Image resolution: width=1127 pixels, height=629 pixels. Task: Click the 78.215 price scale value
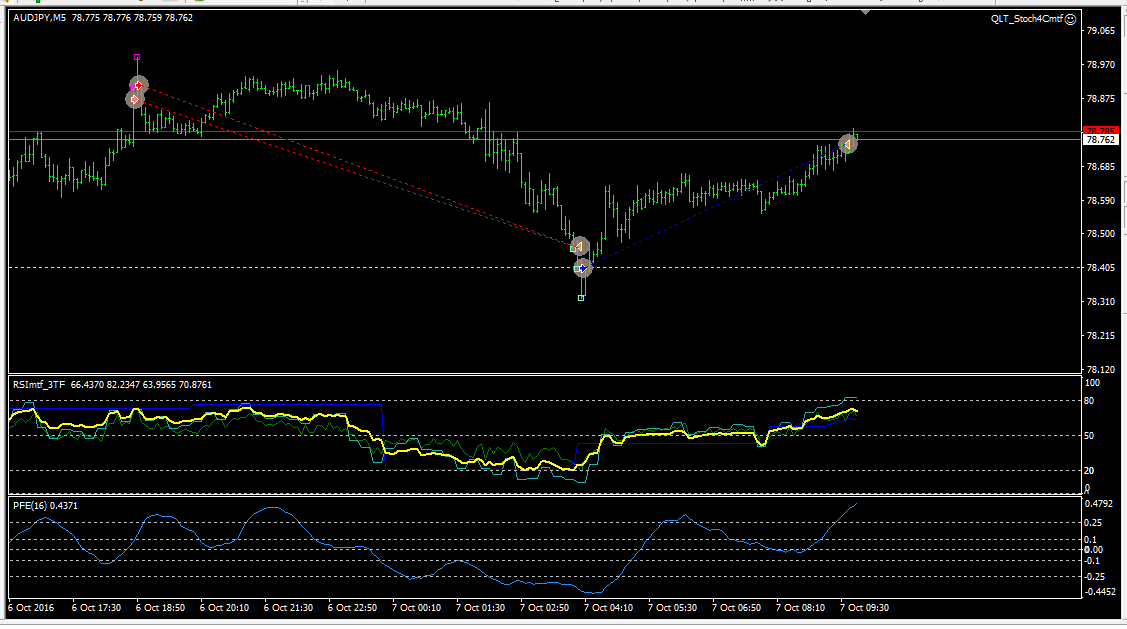tap(1100, 336)
